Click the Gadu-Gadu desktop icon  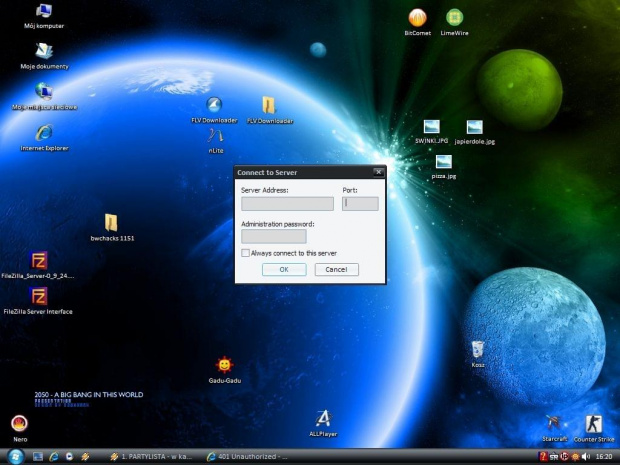point(225,365)
